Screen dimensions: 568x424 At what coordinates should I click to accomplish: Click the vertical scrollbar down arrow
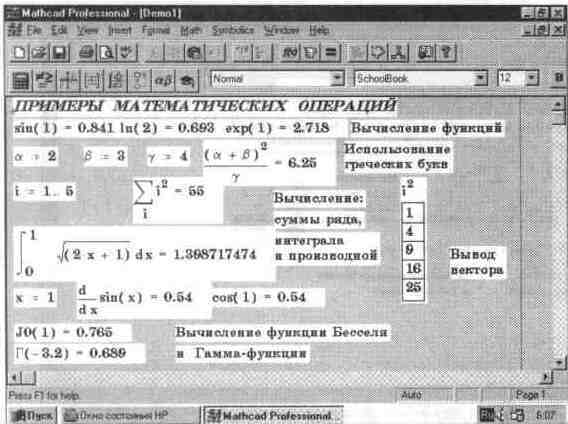click(x=559, y=362)
